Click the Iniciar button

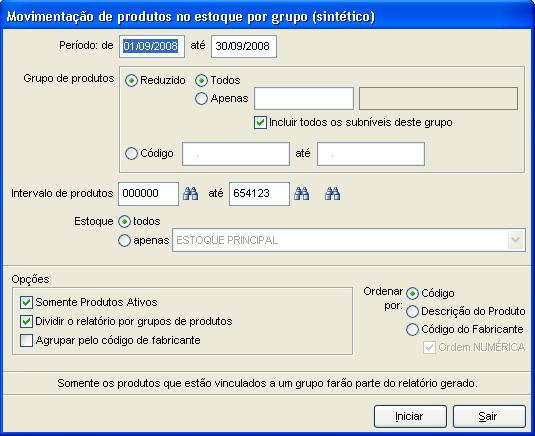pos(410,416)
